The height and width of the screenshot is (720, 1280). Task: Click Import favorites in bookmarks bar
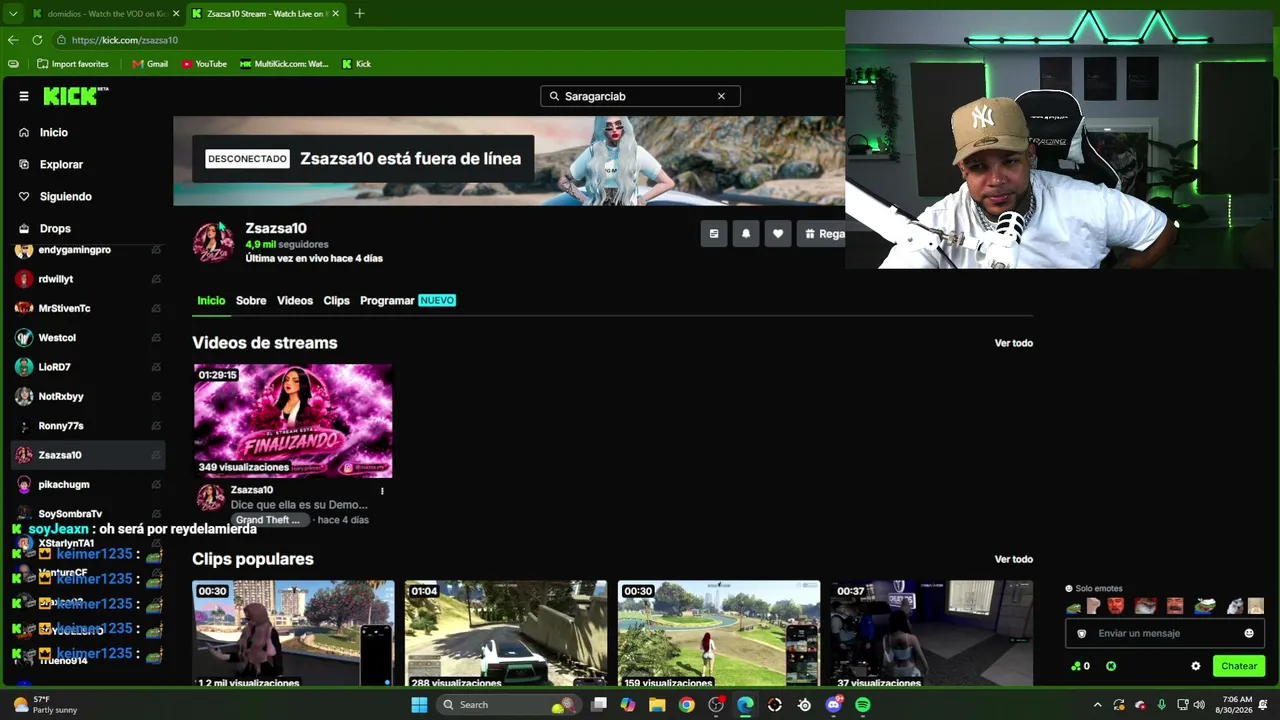tap(72, 64)
